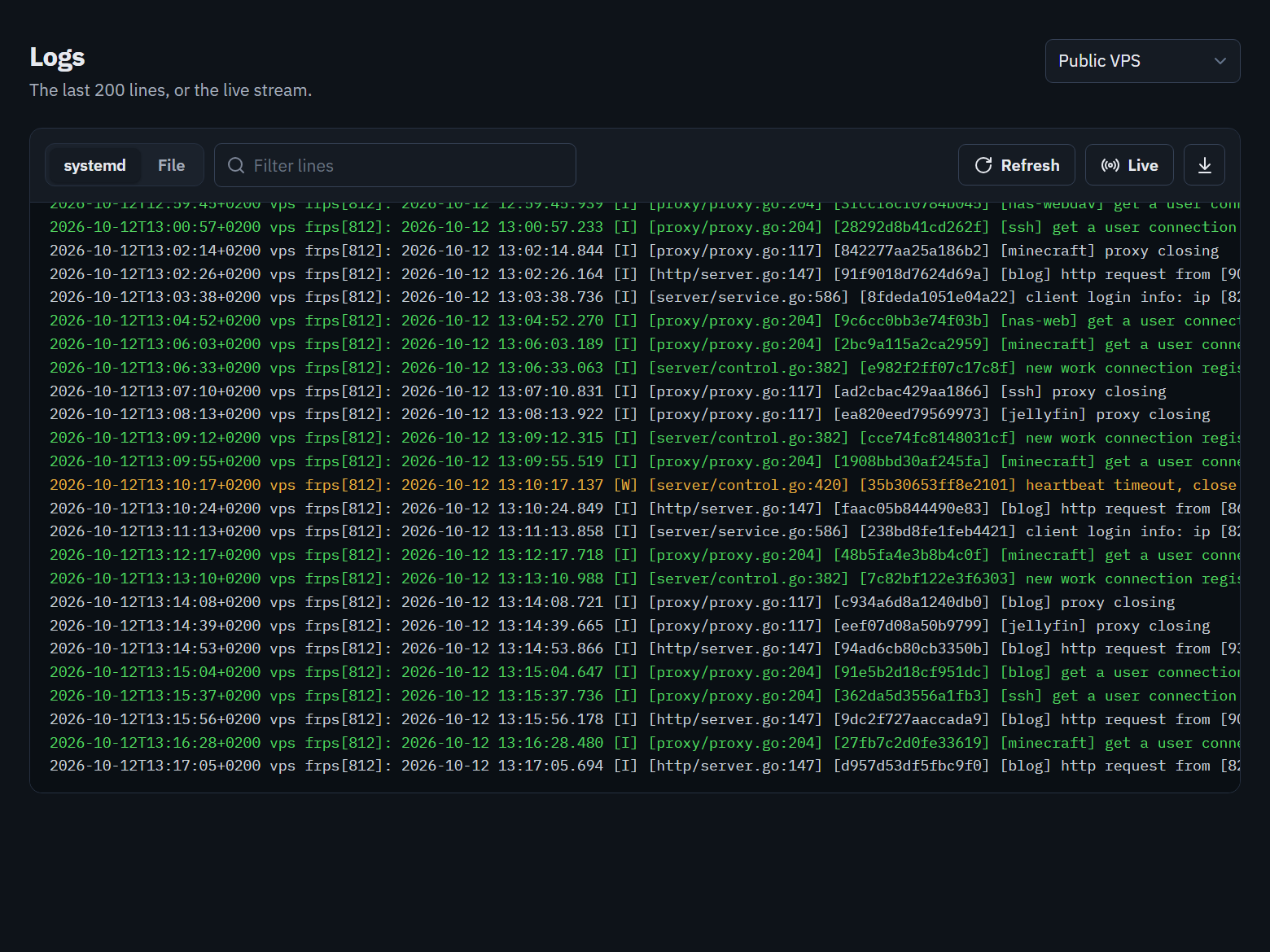Screen dimensions: 1270x952
Task: Switch to the File tab
Action: tap(171, 165)
